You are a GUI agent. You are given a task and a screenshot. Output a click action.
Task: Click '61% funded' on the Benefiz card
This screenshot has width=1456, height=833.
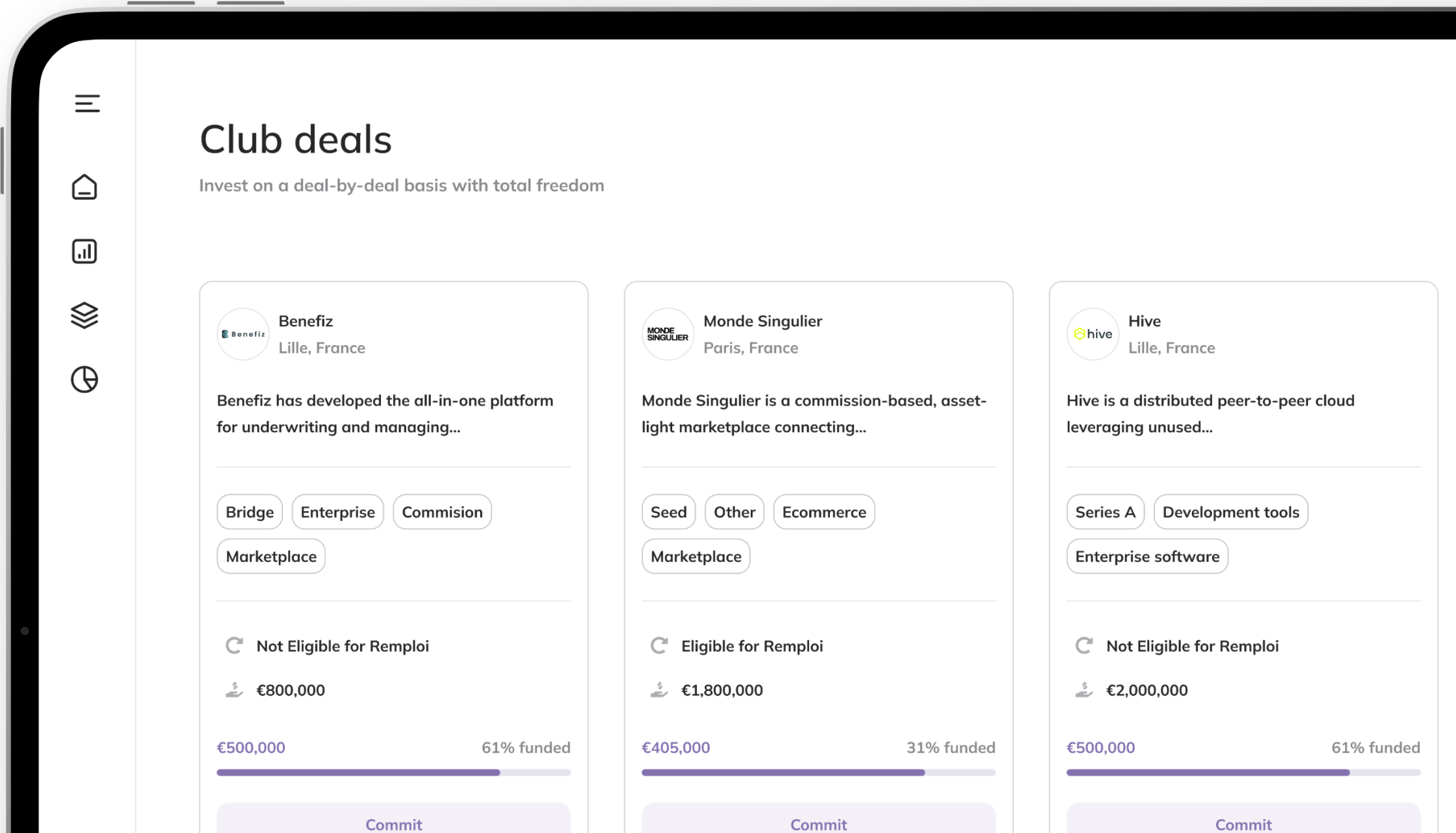coord(526,747)
